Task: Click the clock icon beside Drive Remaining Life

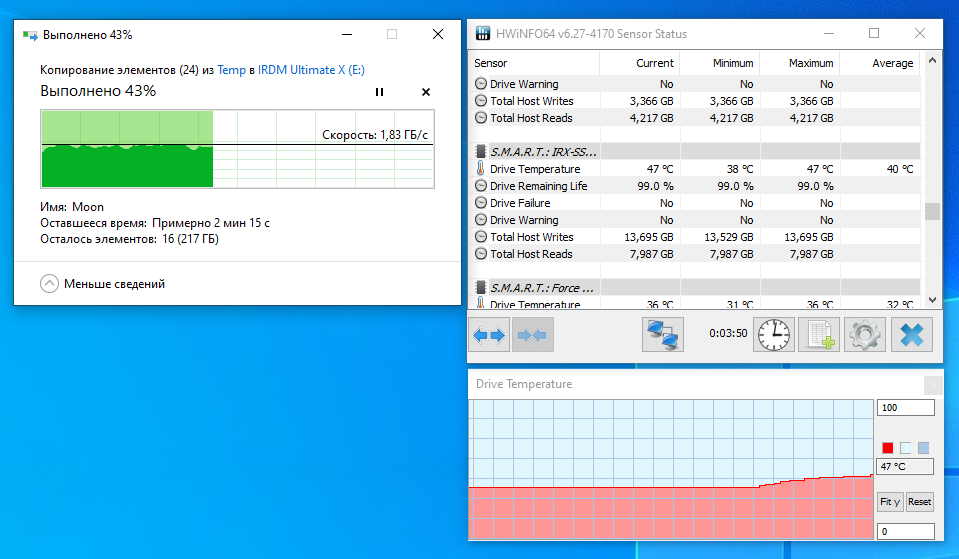Action: [481, 186]
